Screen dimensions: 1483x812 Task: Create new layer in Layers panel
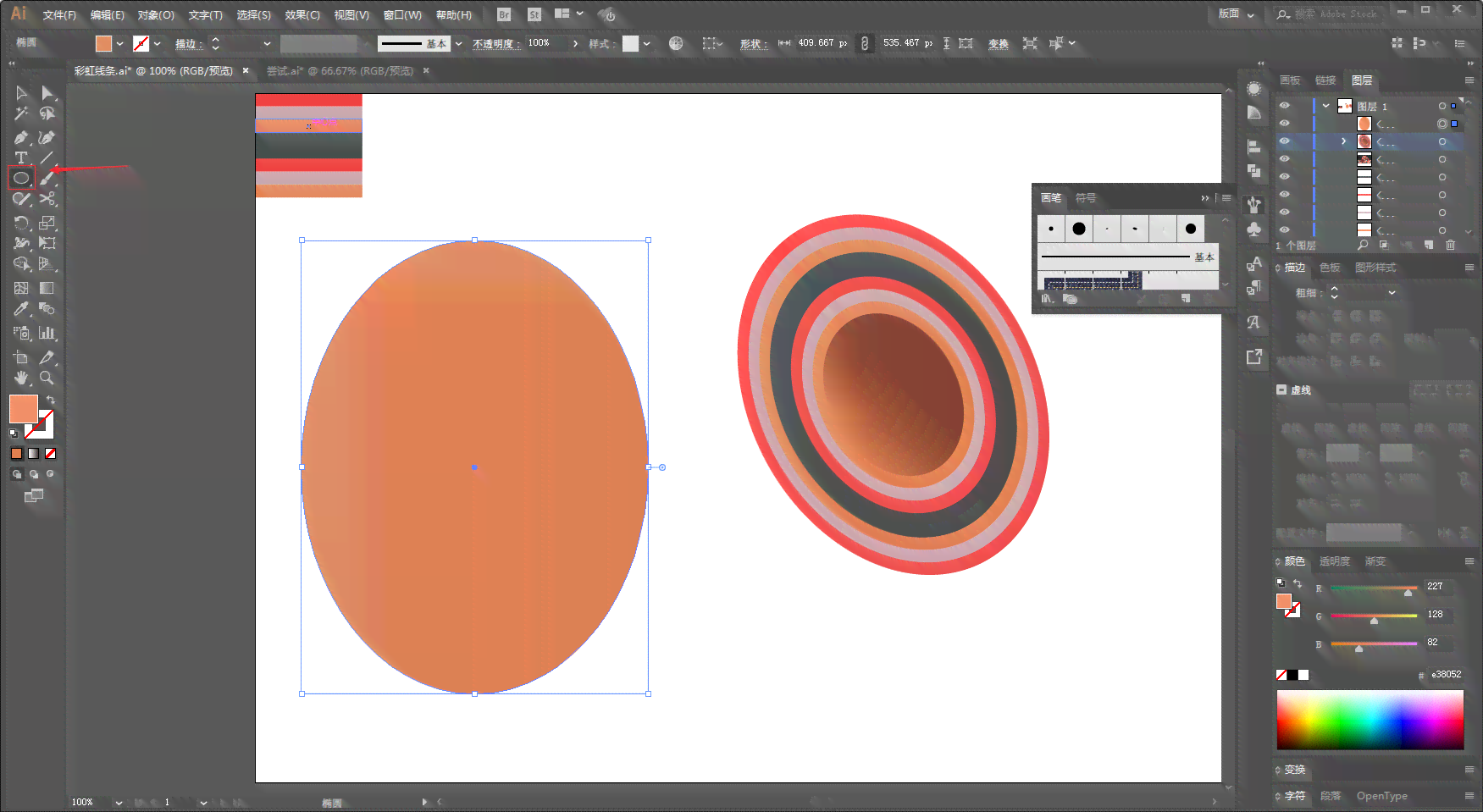click(1429, 245)
